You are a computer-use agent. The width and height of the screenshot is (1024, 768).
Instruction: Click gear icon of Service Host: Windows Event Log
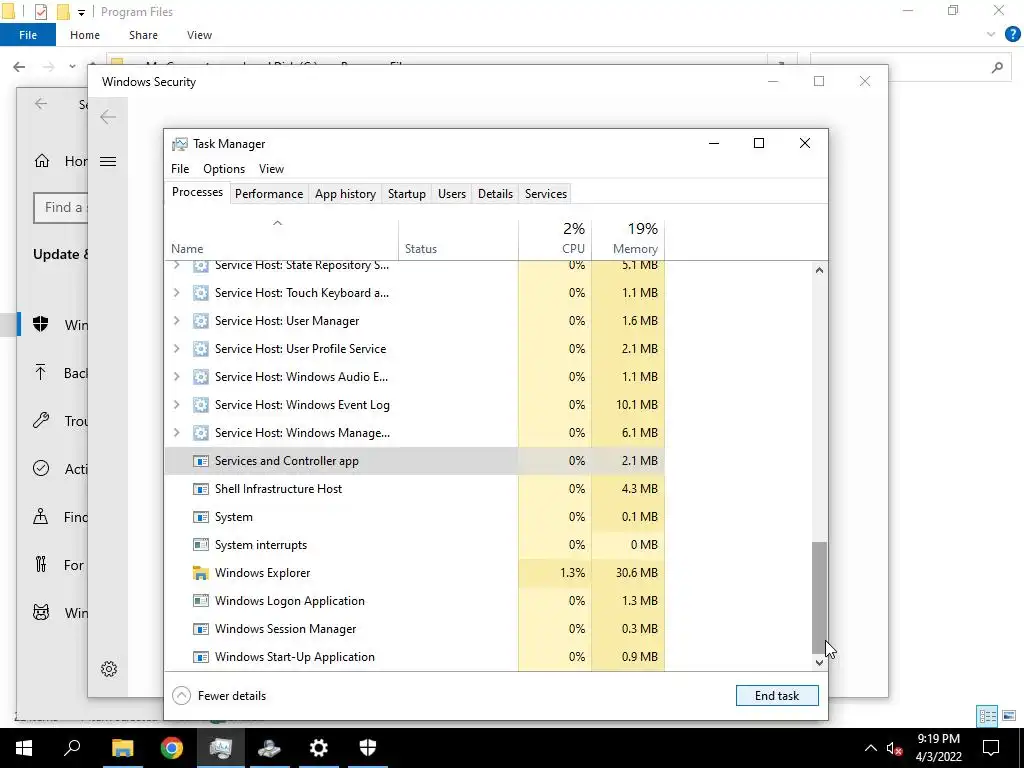(200, 405)
